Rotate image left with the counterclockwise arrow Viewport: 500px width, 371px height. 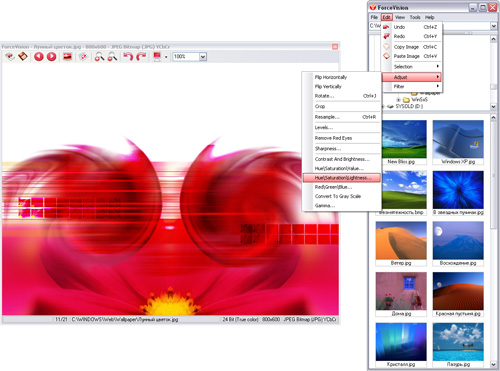tap(128, 57)
